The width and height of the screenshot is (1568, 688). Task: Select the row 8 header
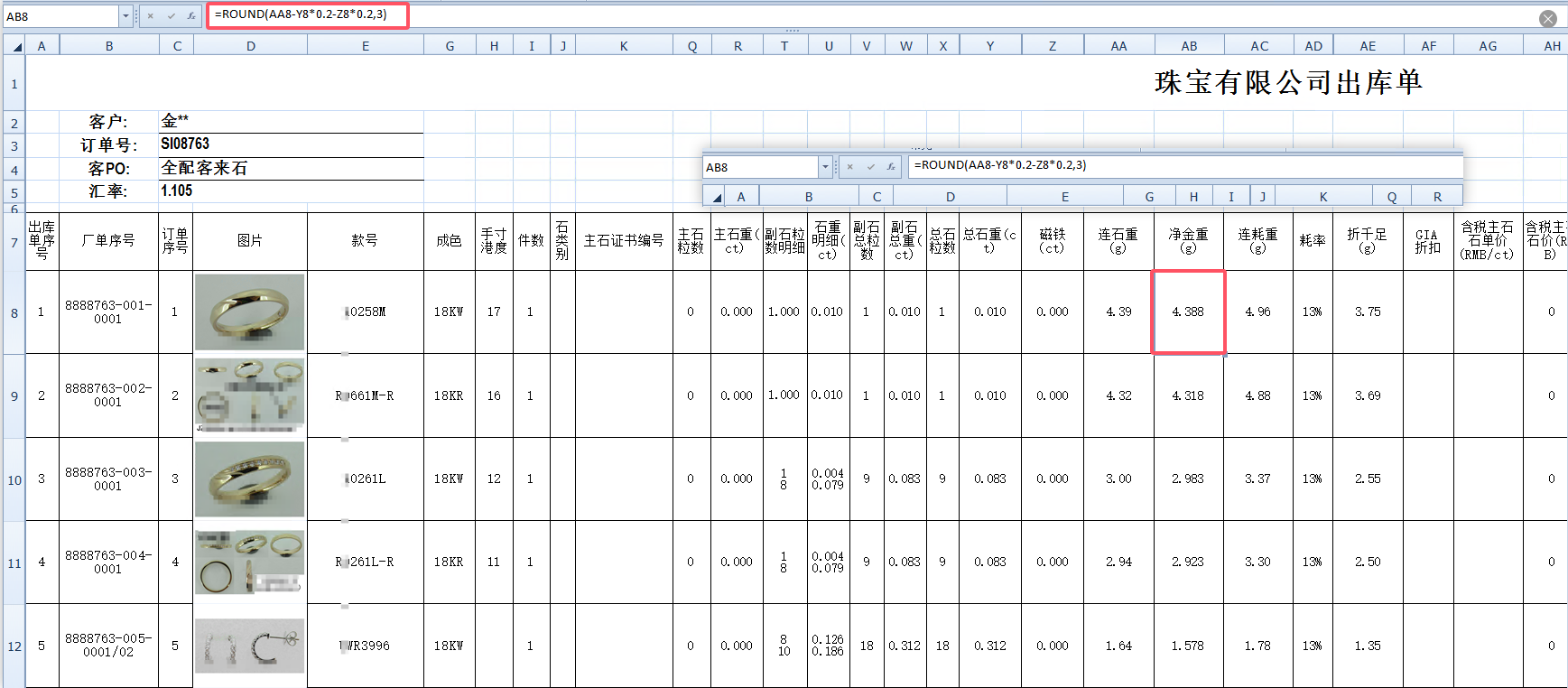point(14,313)
